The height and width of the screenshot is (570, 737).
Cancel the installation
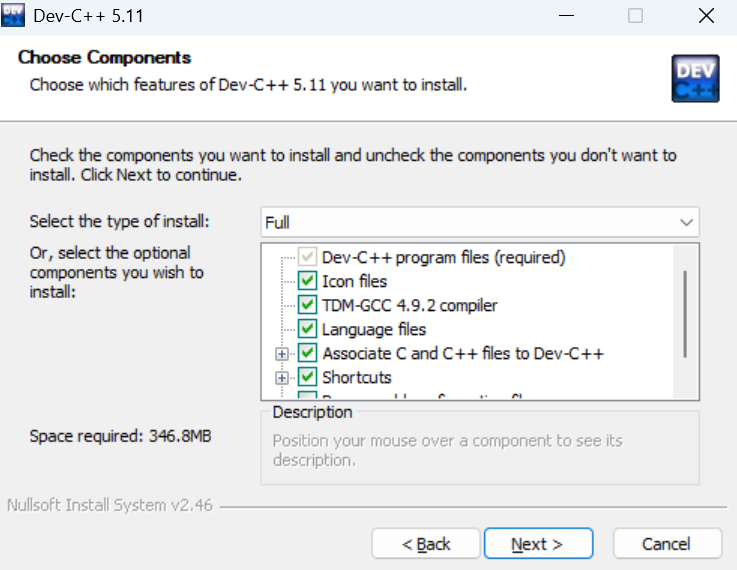[x=667, y=544]
